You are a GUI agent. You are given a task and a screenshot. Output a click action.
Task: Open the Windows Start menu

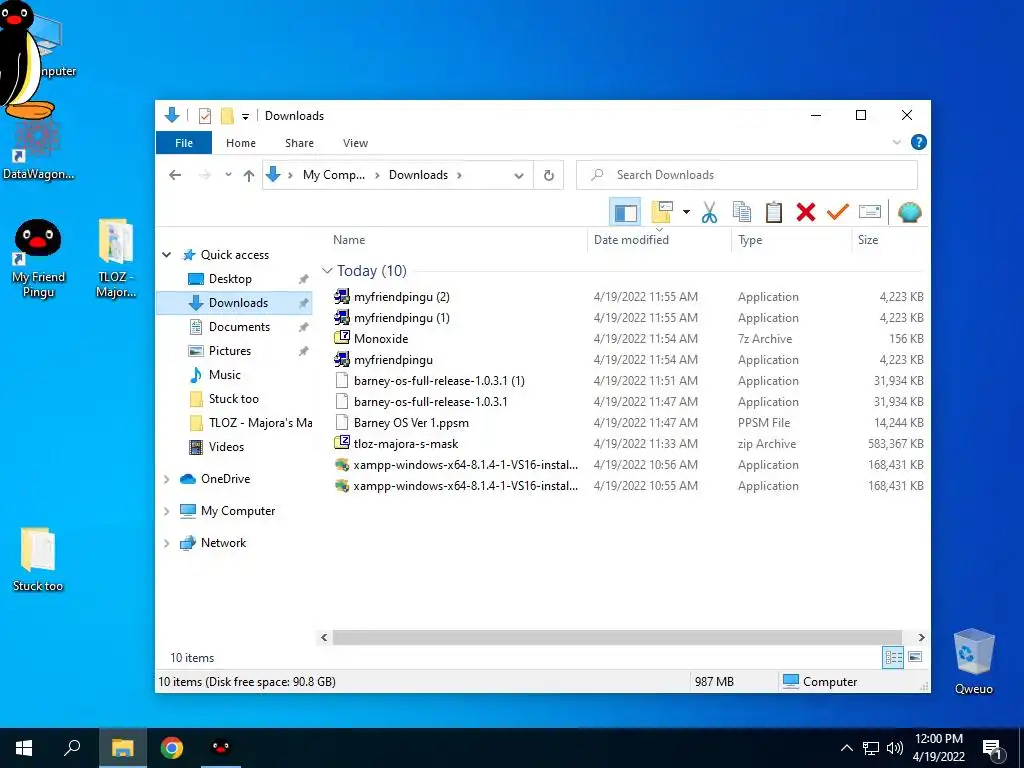click(24, 748)
